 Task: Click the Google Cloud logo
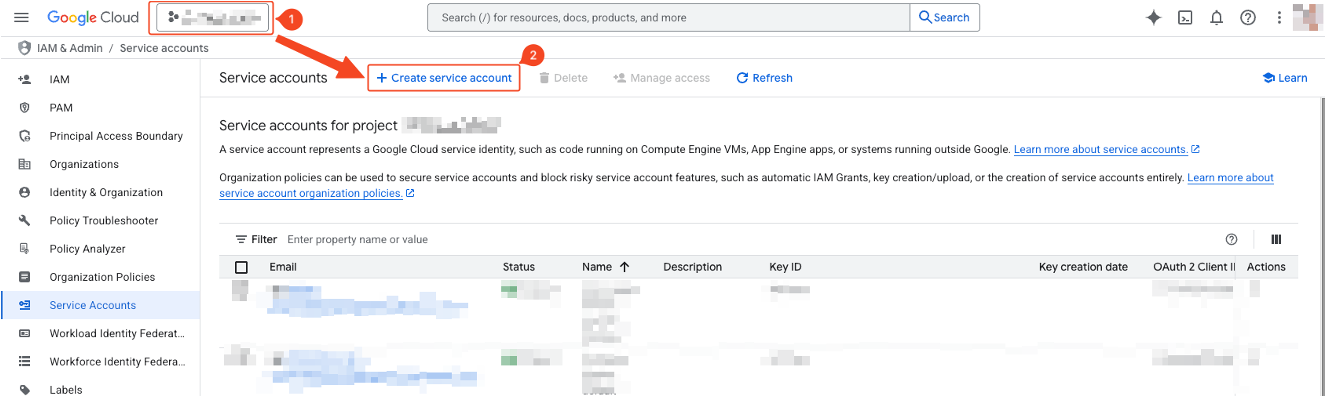(93, 17)
